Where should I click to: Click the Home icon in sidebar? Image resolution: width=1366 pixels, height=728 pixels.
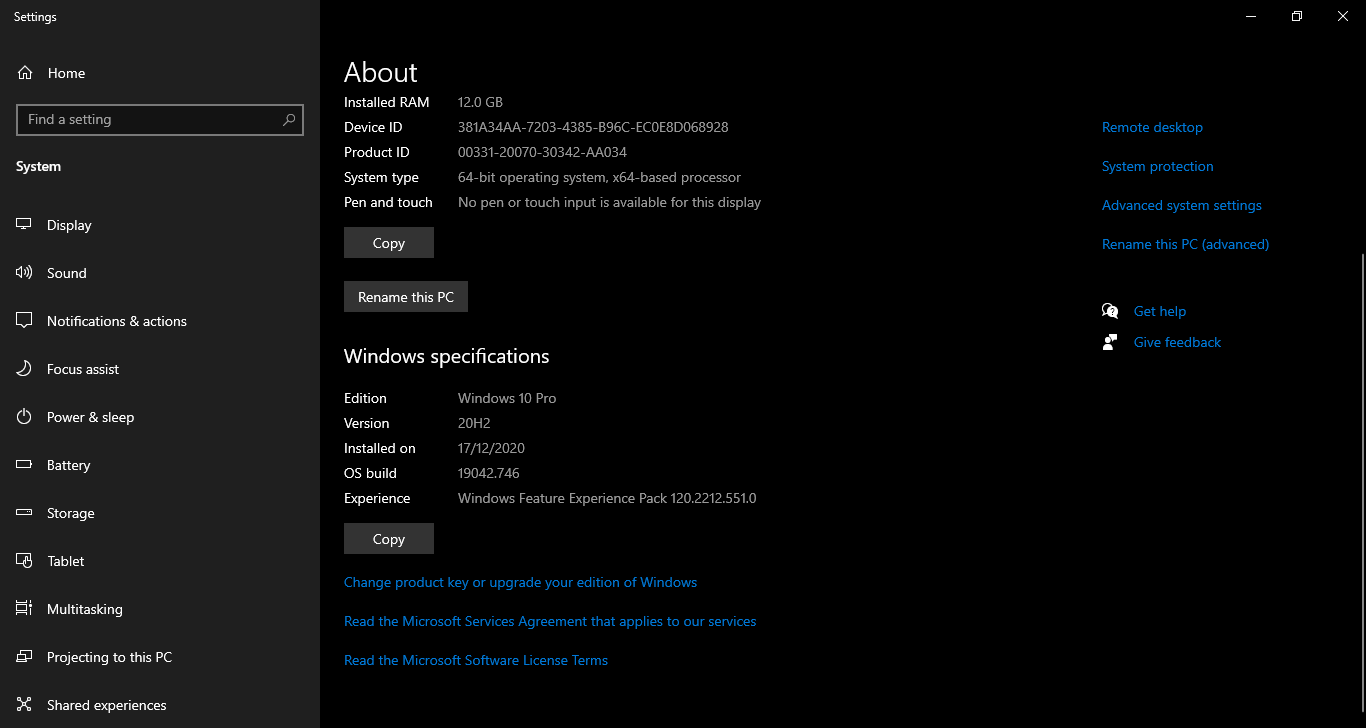point(25,73)
